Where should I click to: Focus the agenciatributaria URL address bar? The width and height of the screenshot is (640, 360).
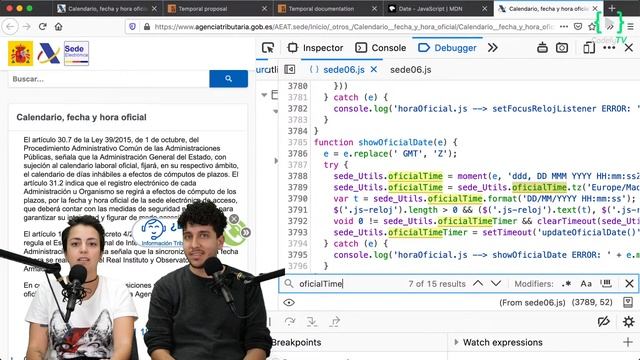coord(353,27)
